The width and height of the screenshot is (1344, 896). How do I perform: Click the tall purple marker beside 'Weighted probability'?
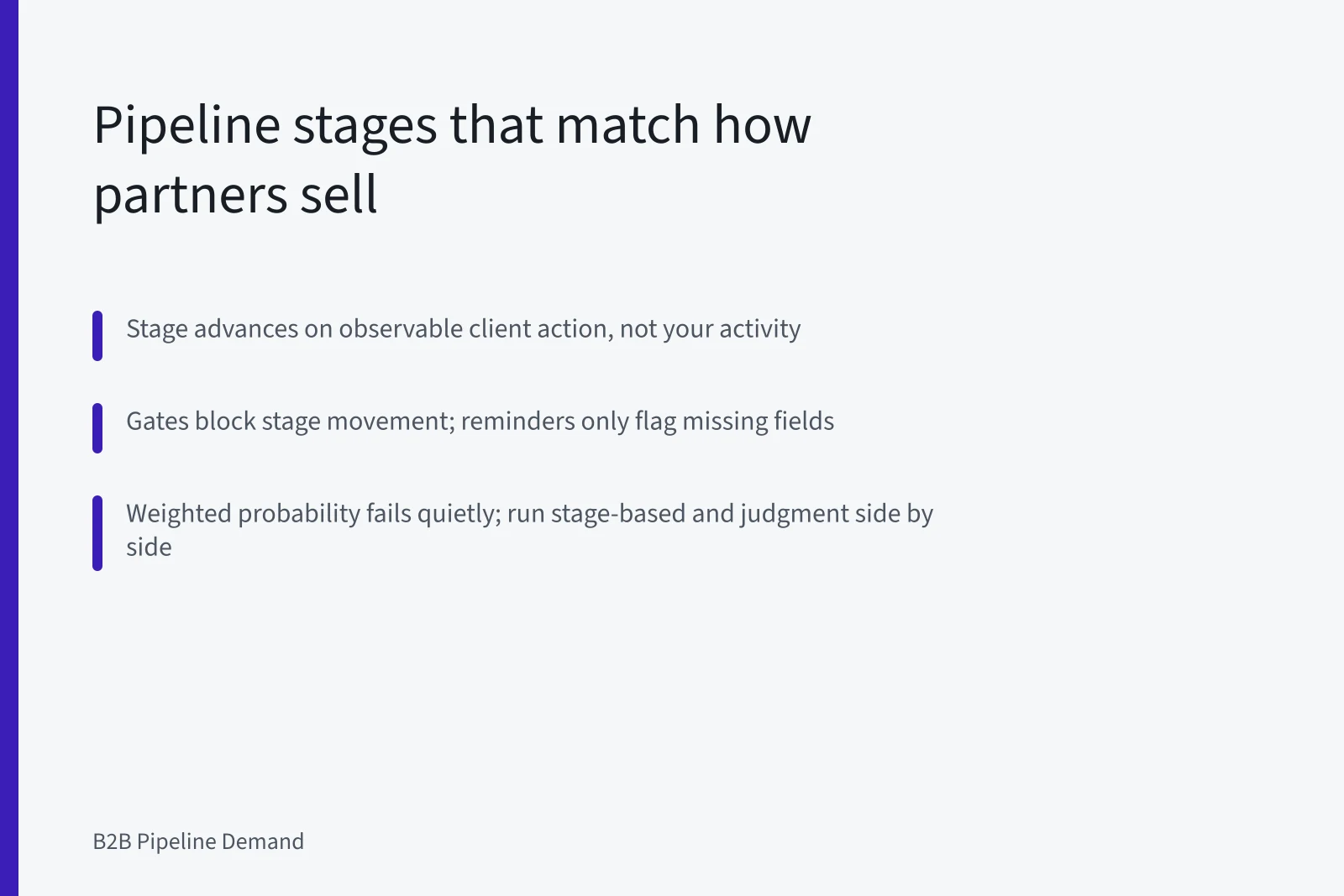(97, 533)
